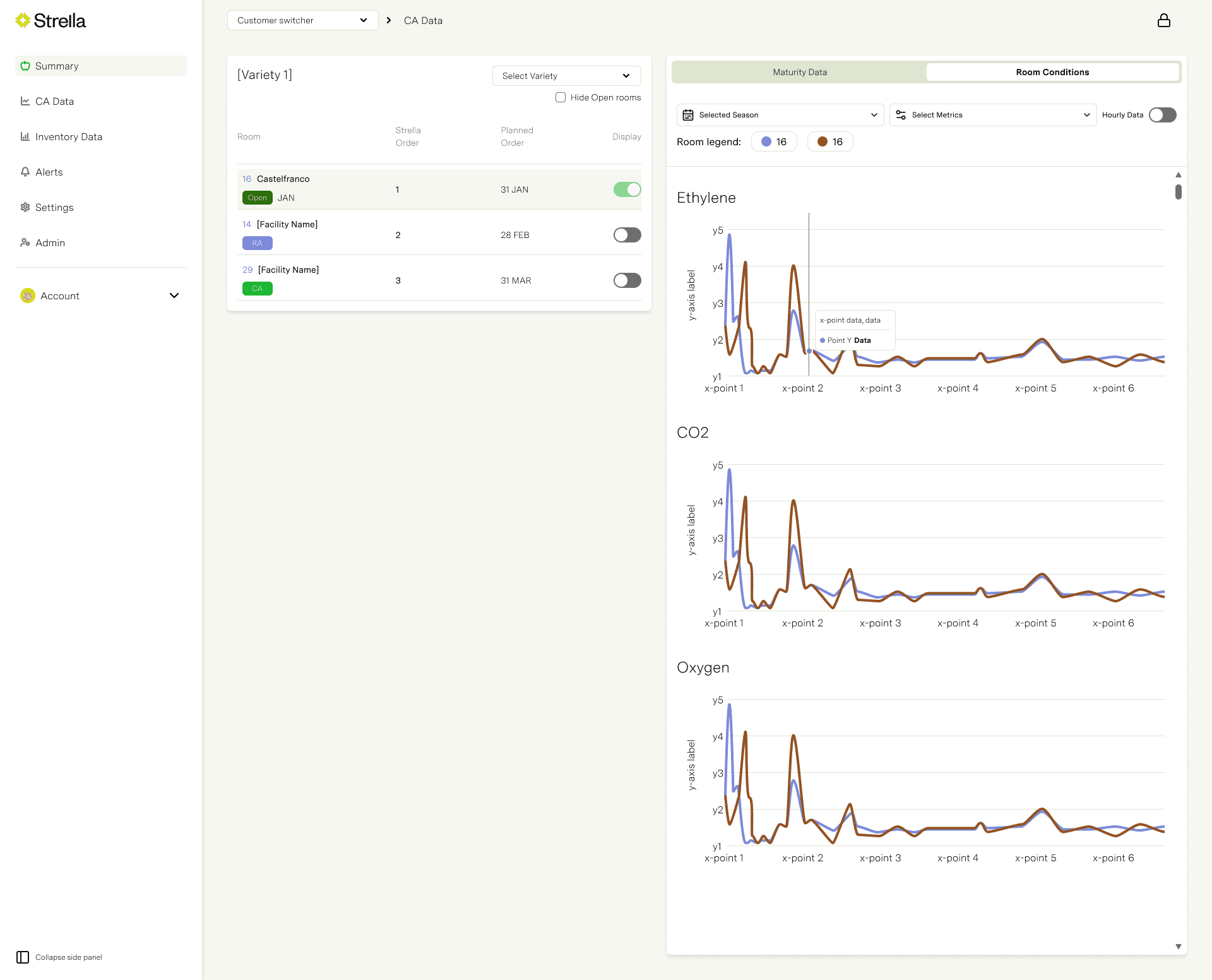This screenshot has width=1212, height=980.
Task: Click the Settings gear icon
Action: click(25, 207)
